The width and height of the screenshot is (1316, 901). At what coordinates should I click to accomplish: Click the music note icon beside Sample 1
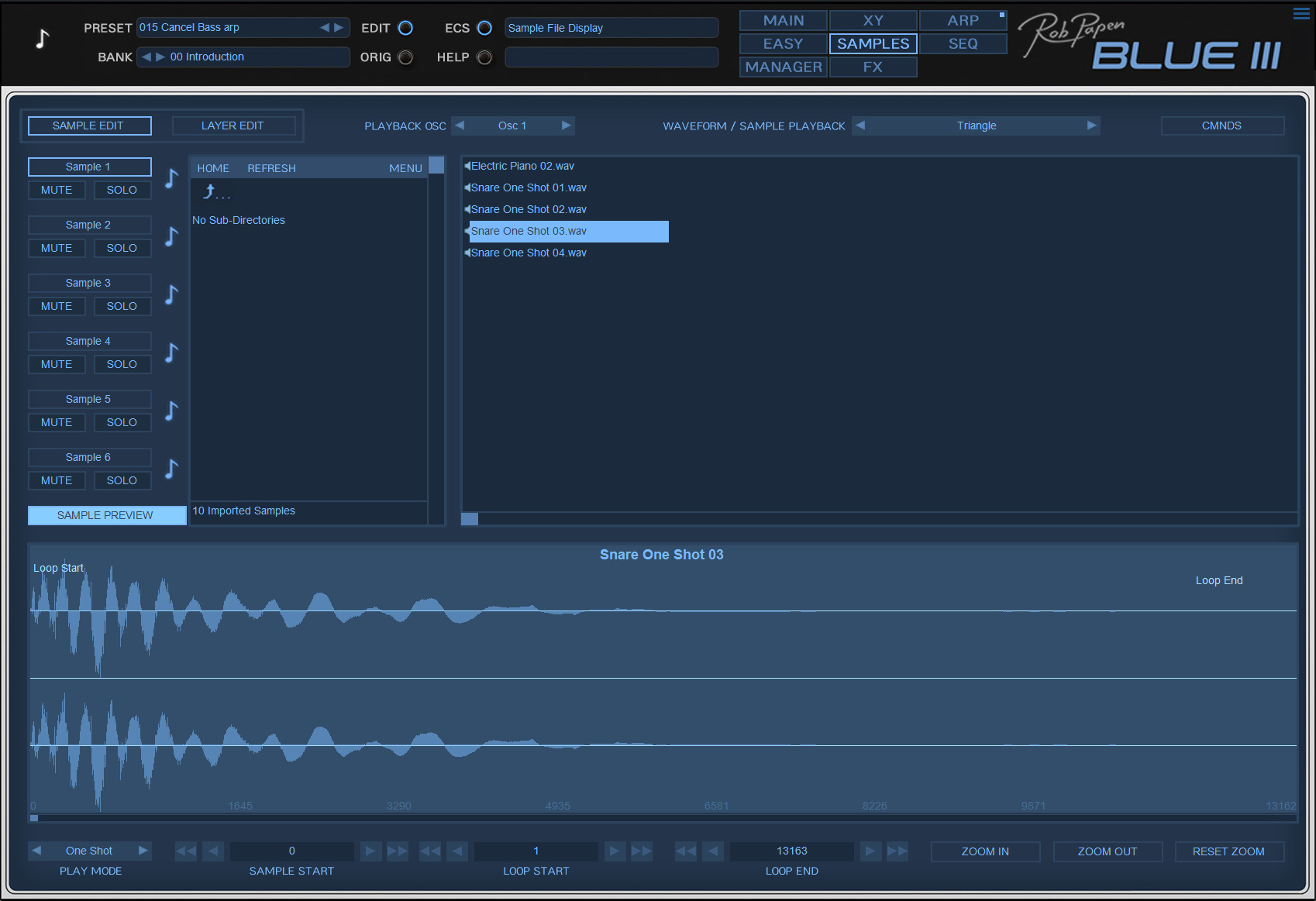point(172,178)
